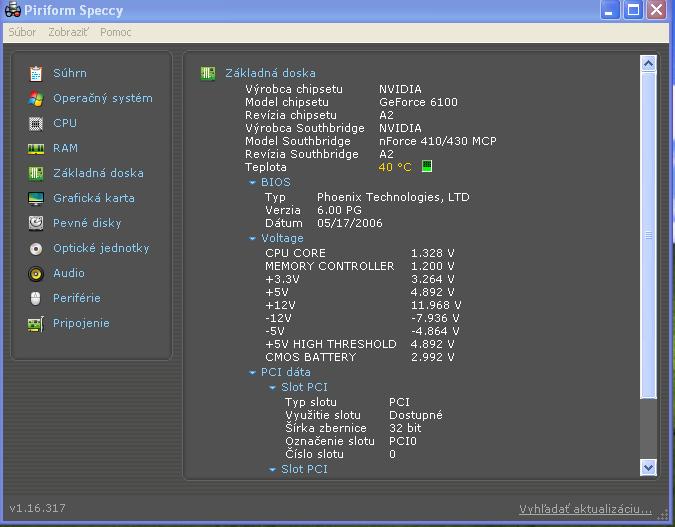Click the GeForce 6100 chipset model value
Image resolution: width=675 pixels, height=527 pixels.
click(x=418, y=102)
